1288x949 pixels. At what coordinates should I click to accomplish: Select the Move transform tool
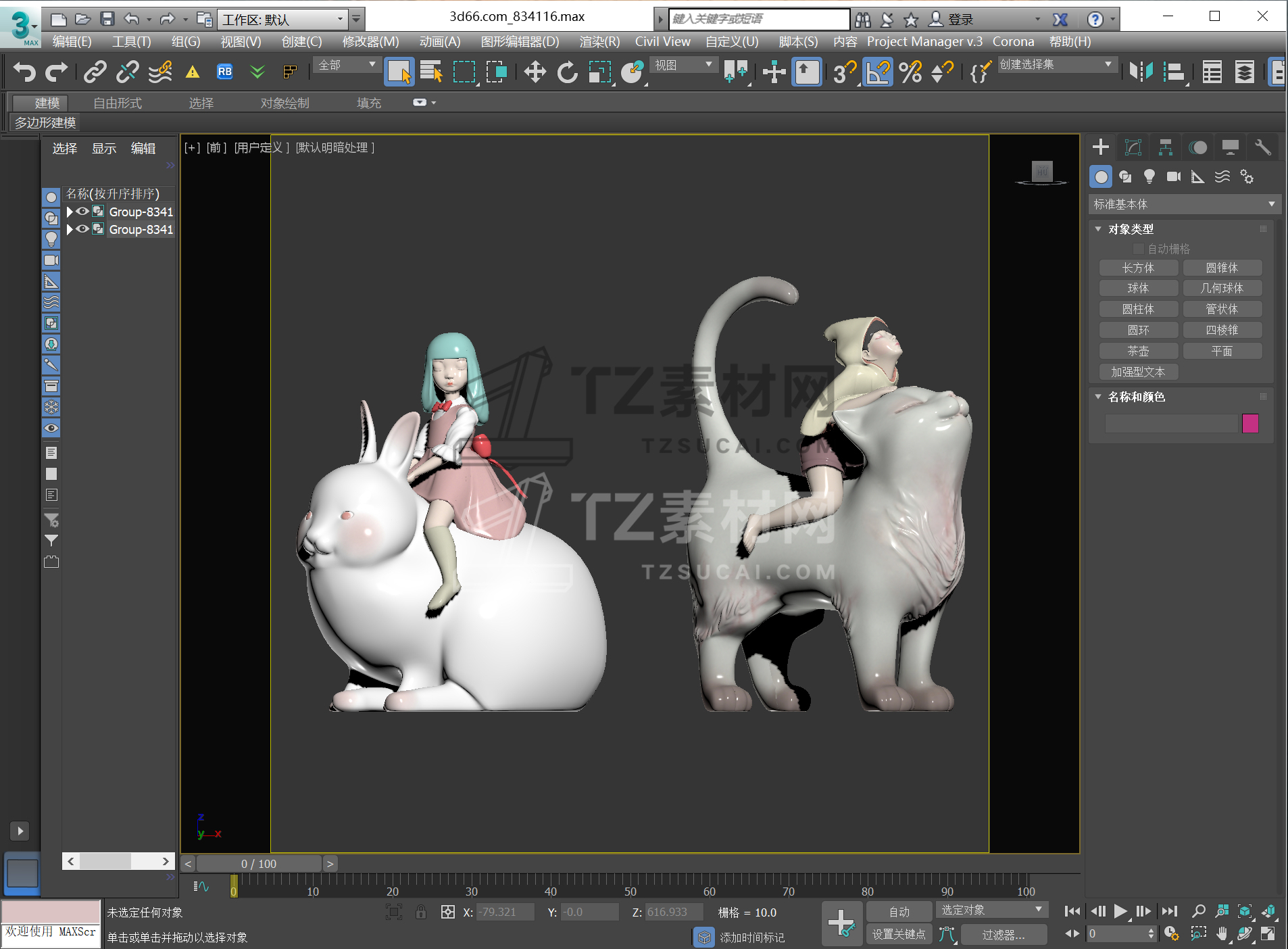coord(535,72)
